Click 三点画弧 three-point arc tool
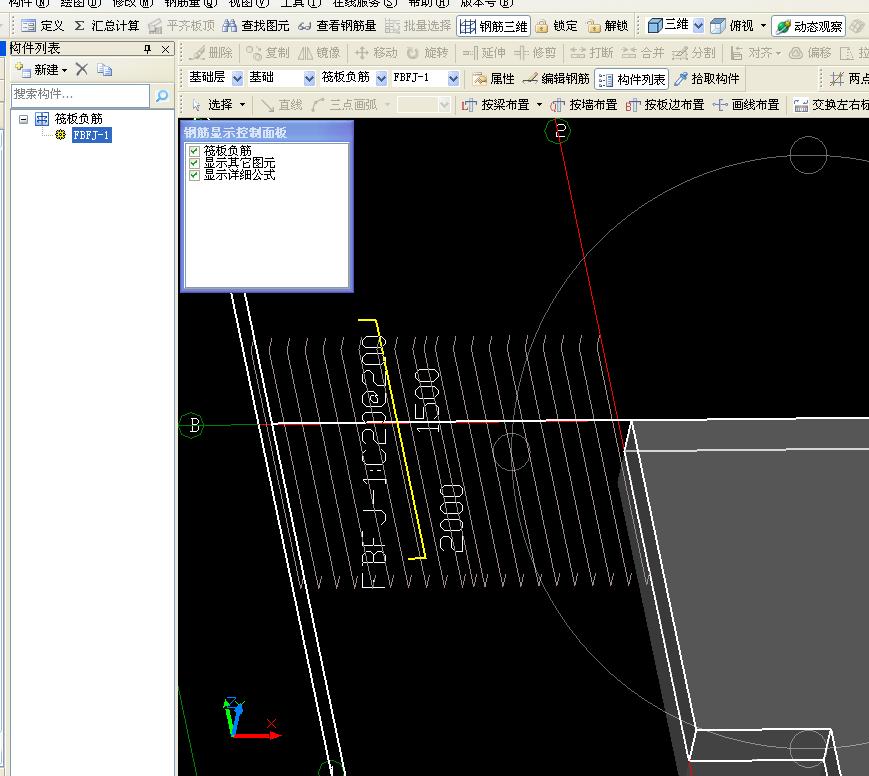The width and height of the screenshot is (869, 776). tap(344, 104)
